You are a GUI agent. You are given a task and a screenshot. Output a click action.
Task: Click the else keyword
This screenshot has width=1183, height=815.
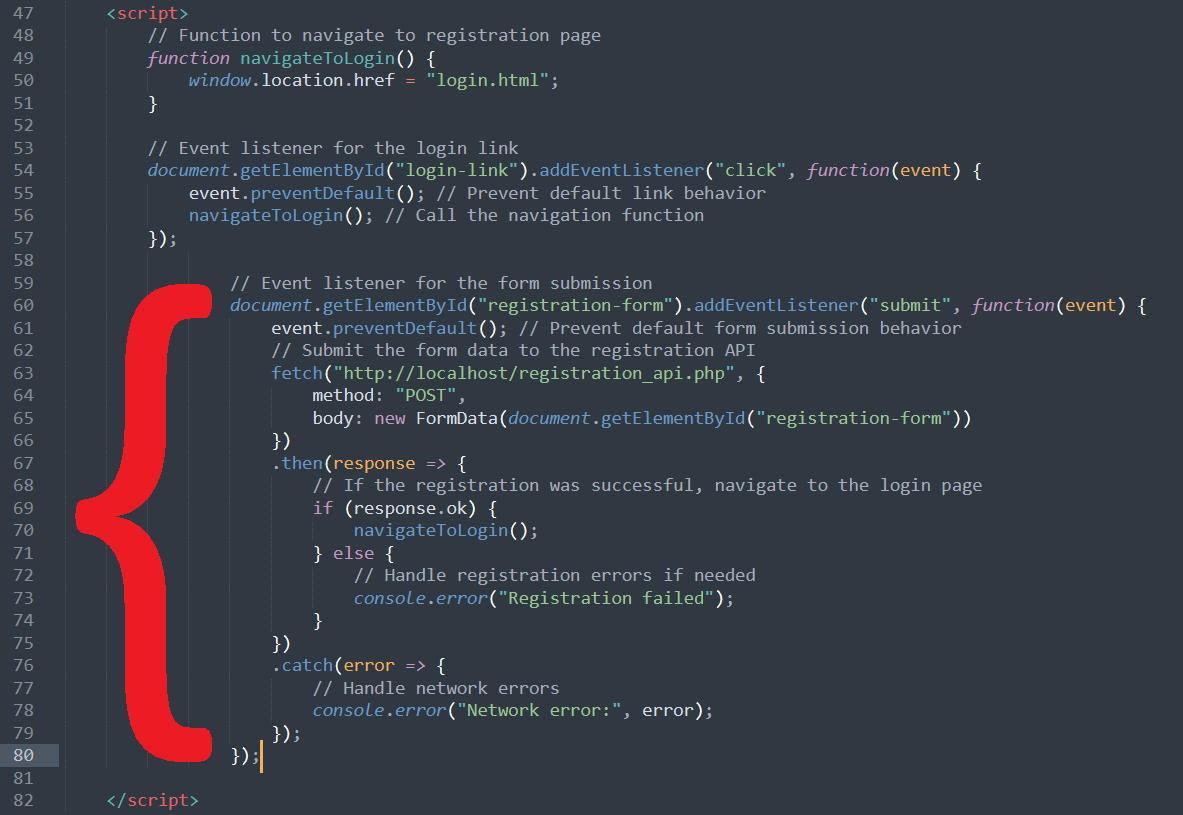coord(354,553)
